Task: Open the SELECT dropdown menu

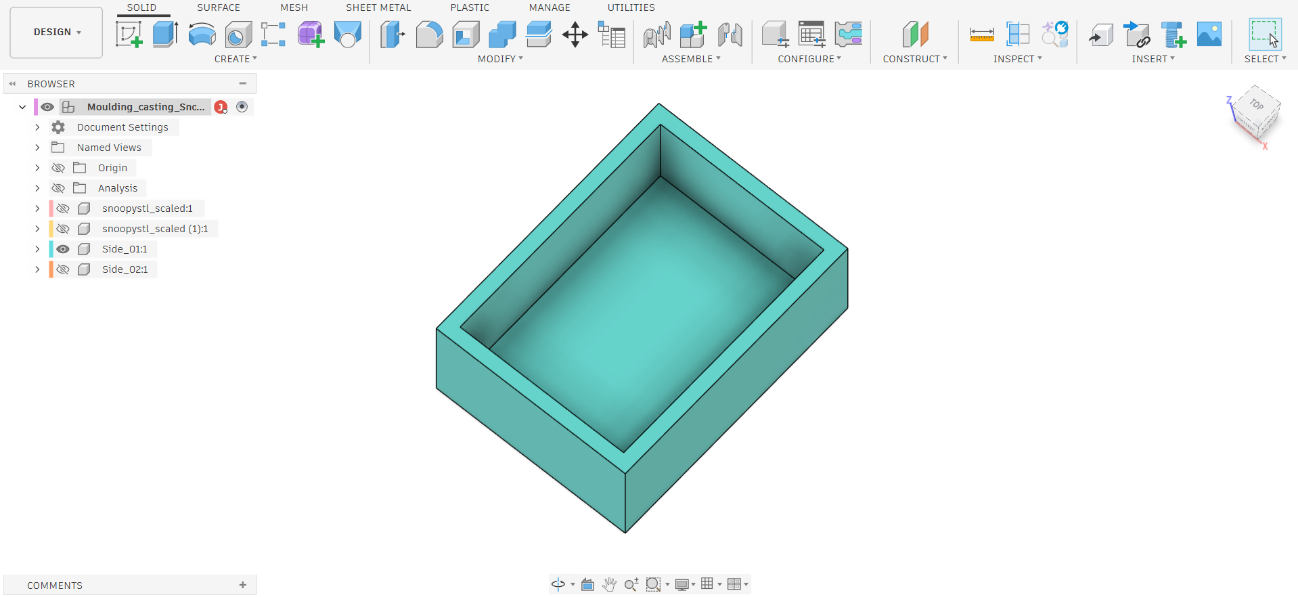Action: [x=1265, y=59]
